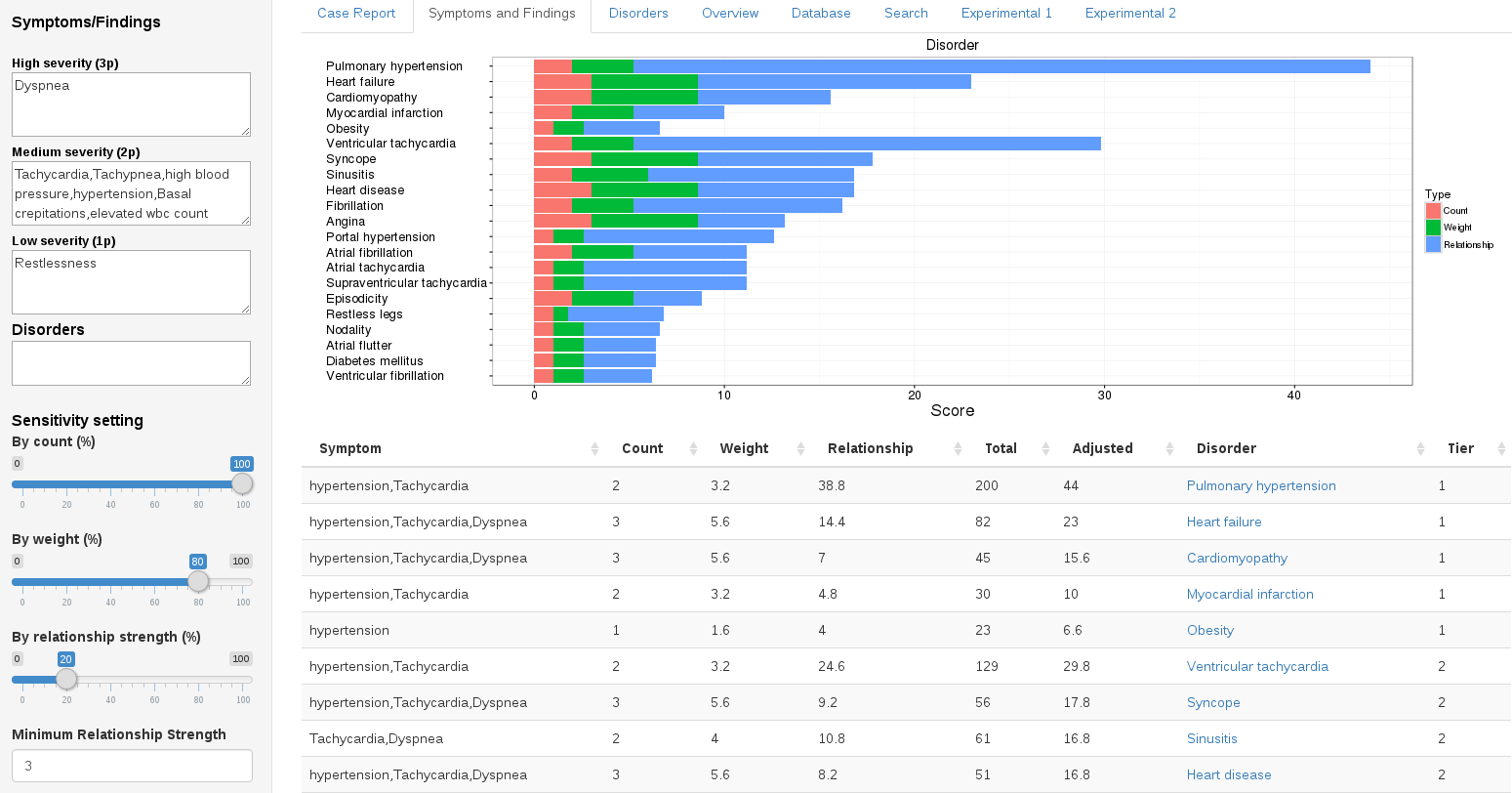The image size is (1512, 793).
Task: Follow the Heart failure link in the table
Action: tap(1224, 522)
